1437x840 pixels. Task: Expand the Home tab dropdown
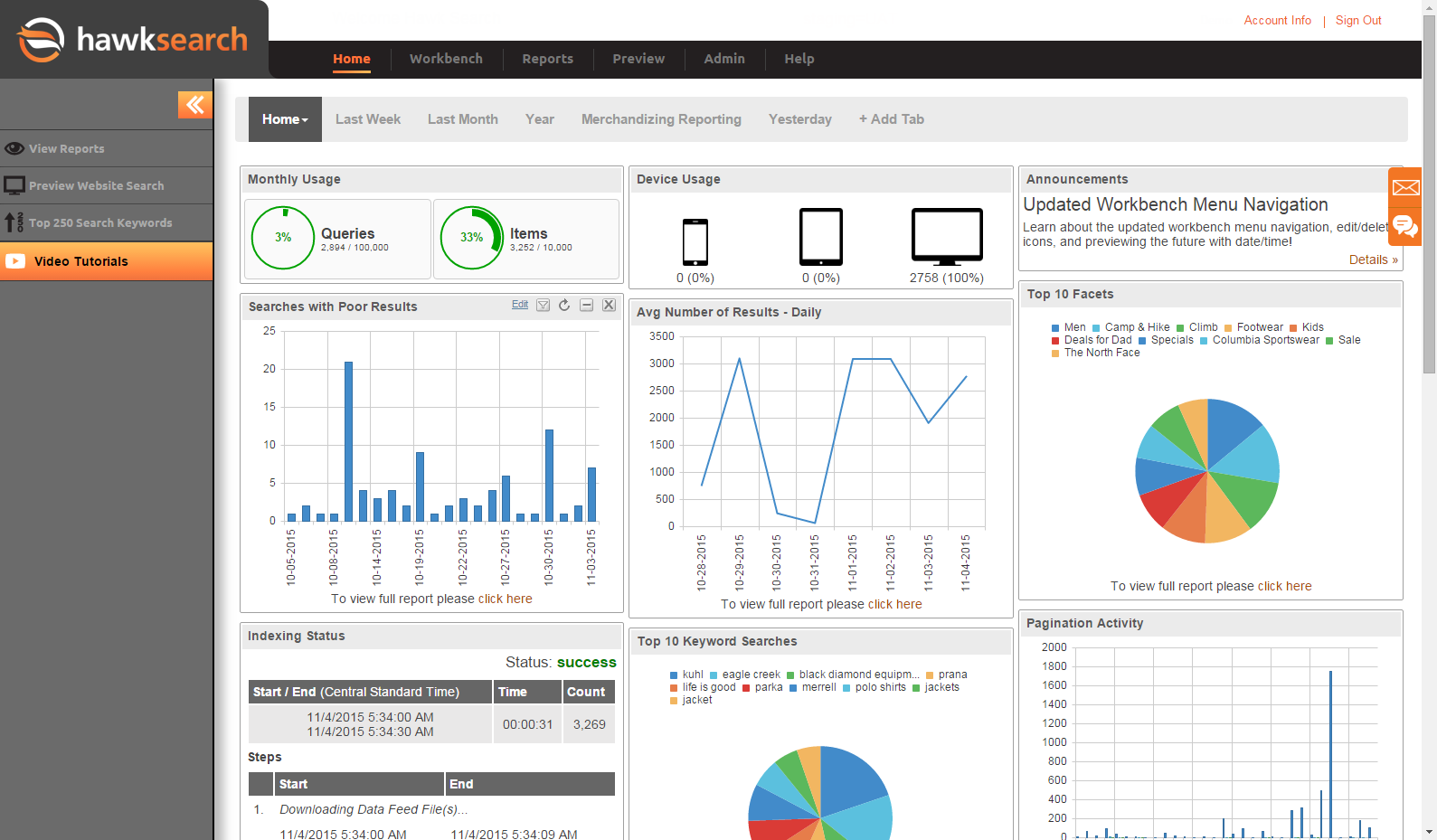pos(285,119)
